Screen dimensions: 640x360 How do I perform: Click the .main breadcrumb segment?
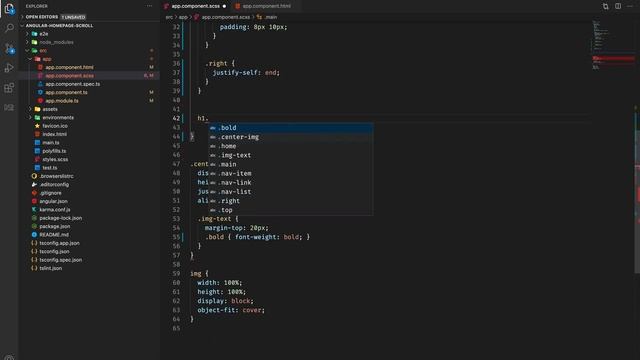[271, 17]
